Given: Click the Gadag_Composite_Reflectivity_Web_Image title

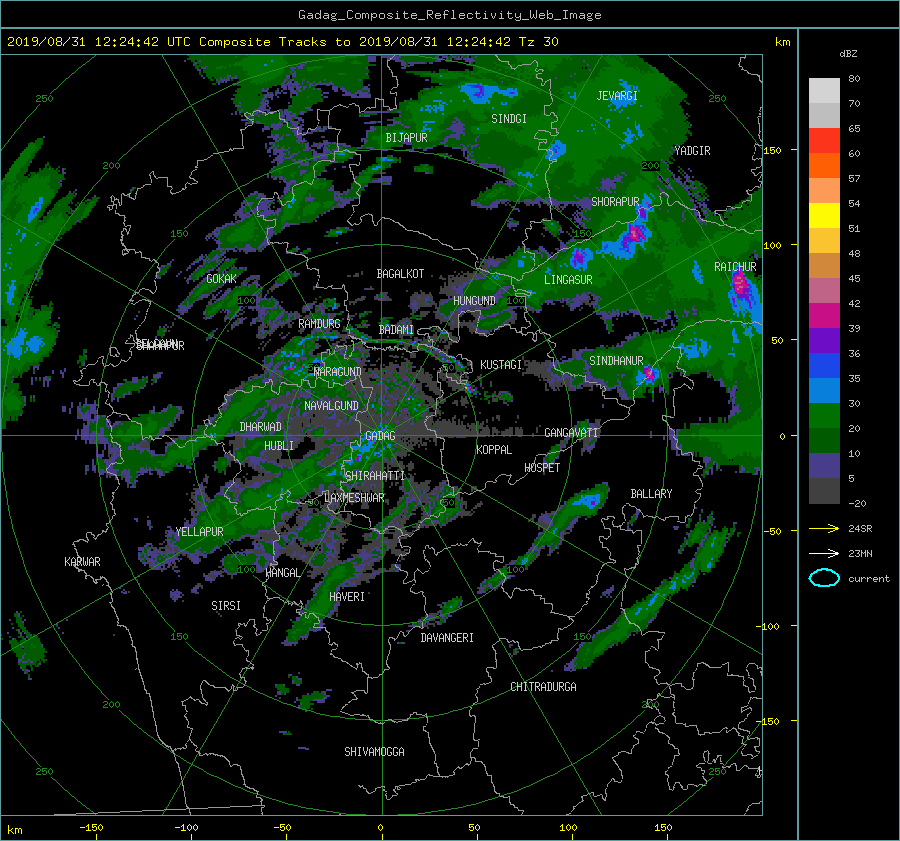Looking at the screenshot, I should (x=449, y=15).
